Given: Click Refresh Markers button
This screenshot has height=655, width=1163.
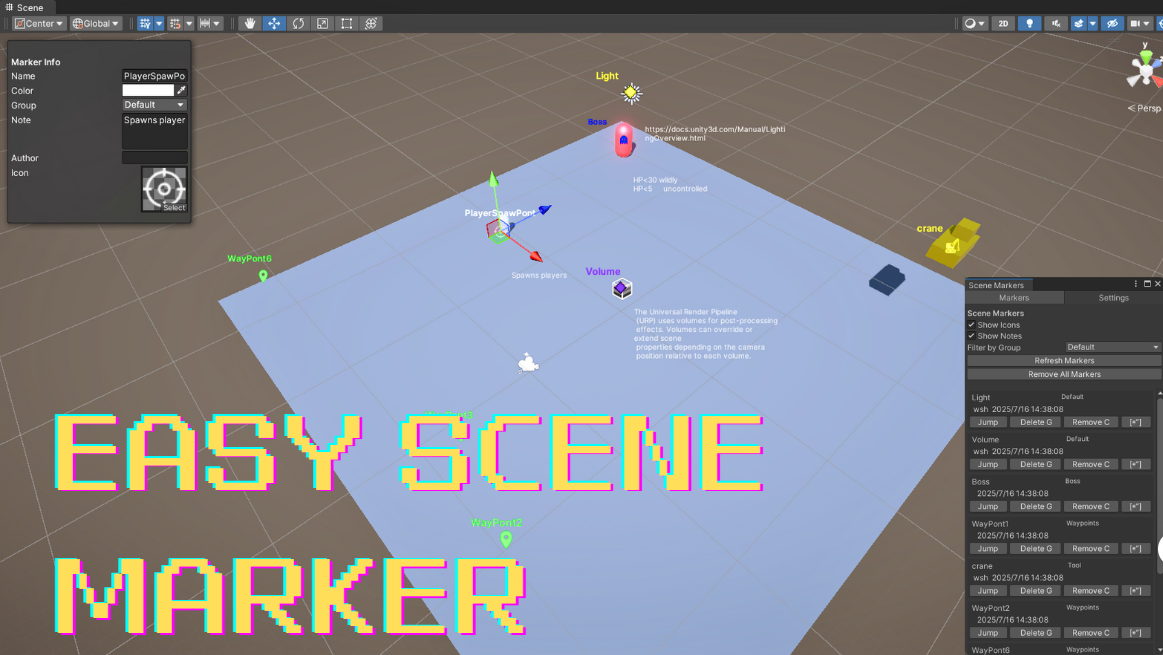Looking at the screenshot, I should [1064, 361].
